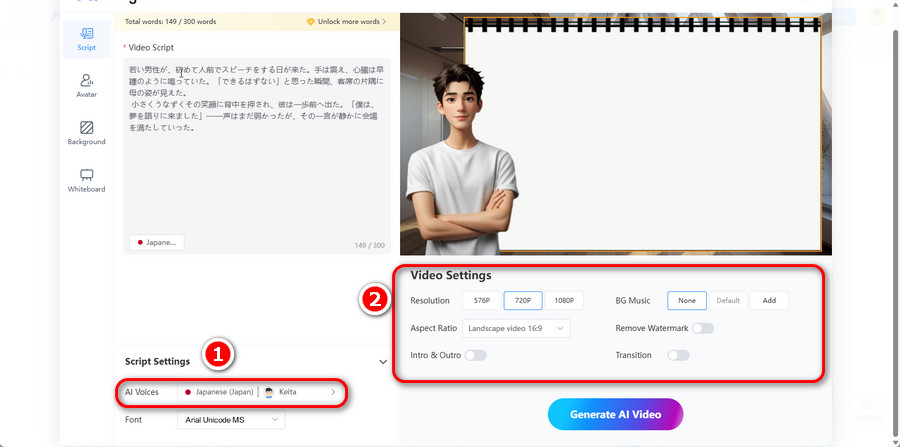Collapse the Script Settings section
This screenshot has height=447, width=900.
382,361
